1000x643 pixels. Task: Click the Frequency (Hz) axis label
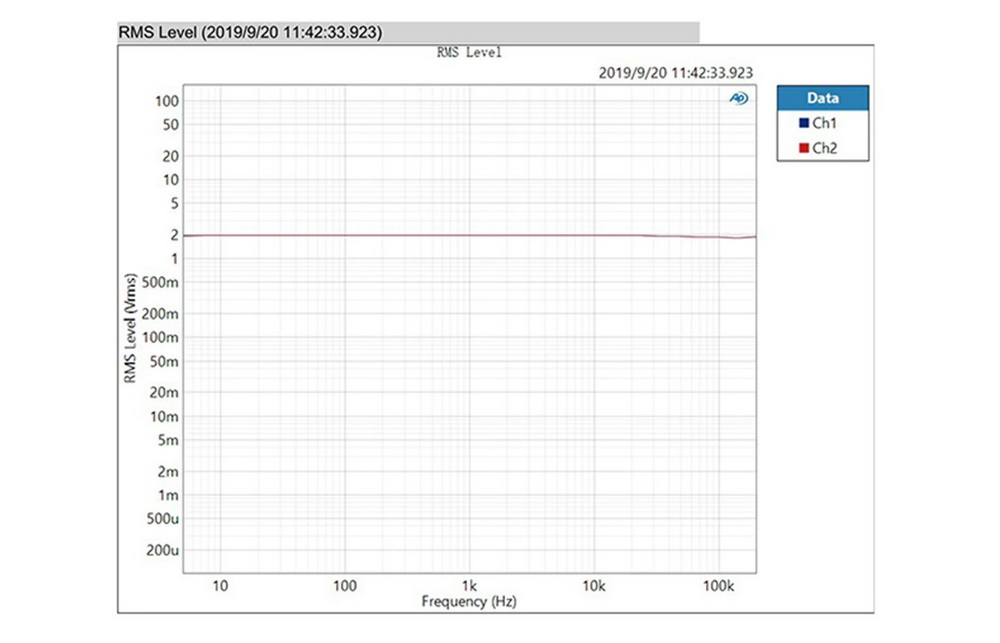tap(469, 602)
